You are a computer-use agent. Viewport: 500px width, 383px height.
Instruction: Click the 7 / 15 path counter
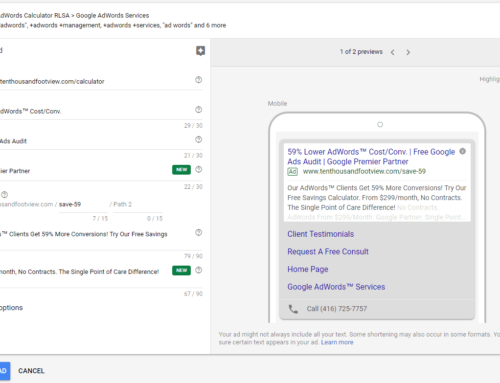100,219
